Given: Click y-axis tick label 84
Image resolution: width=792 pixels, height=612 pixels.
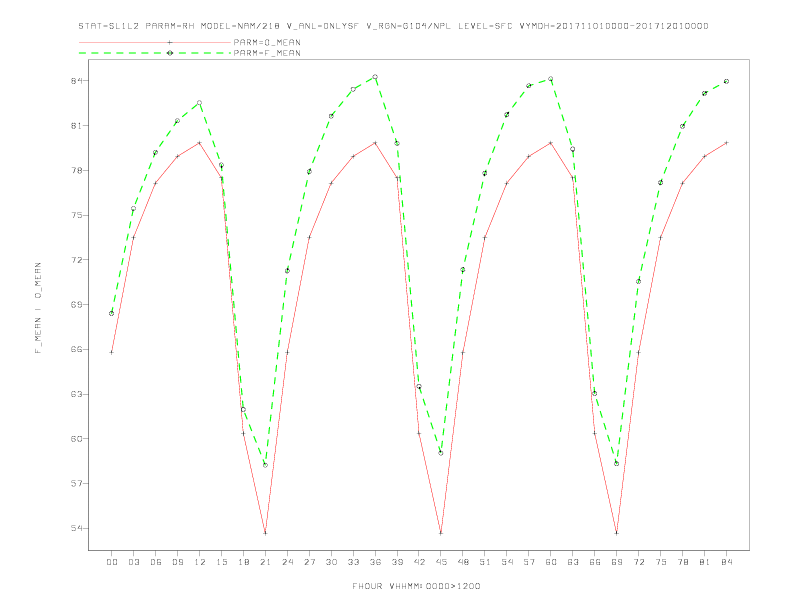Looking at the screenshot, I should click(77, 81).
